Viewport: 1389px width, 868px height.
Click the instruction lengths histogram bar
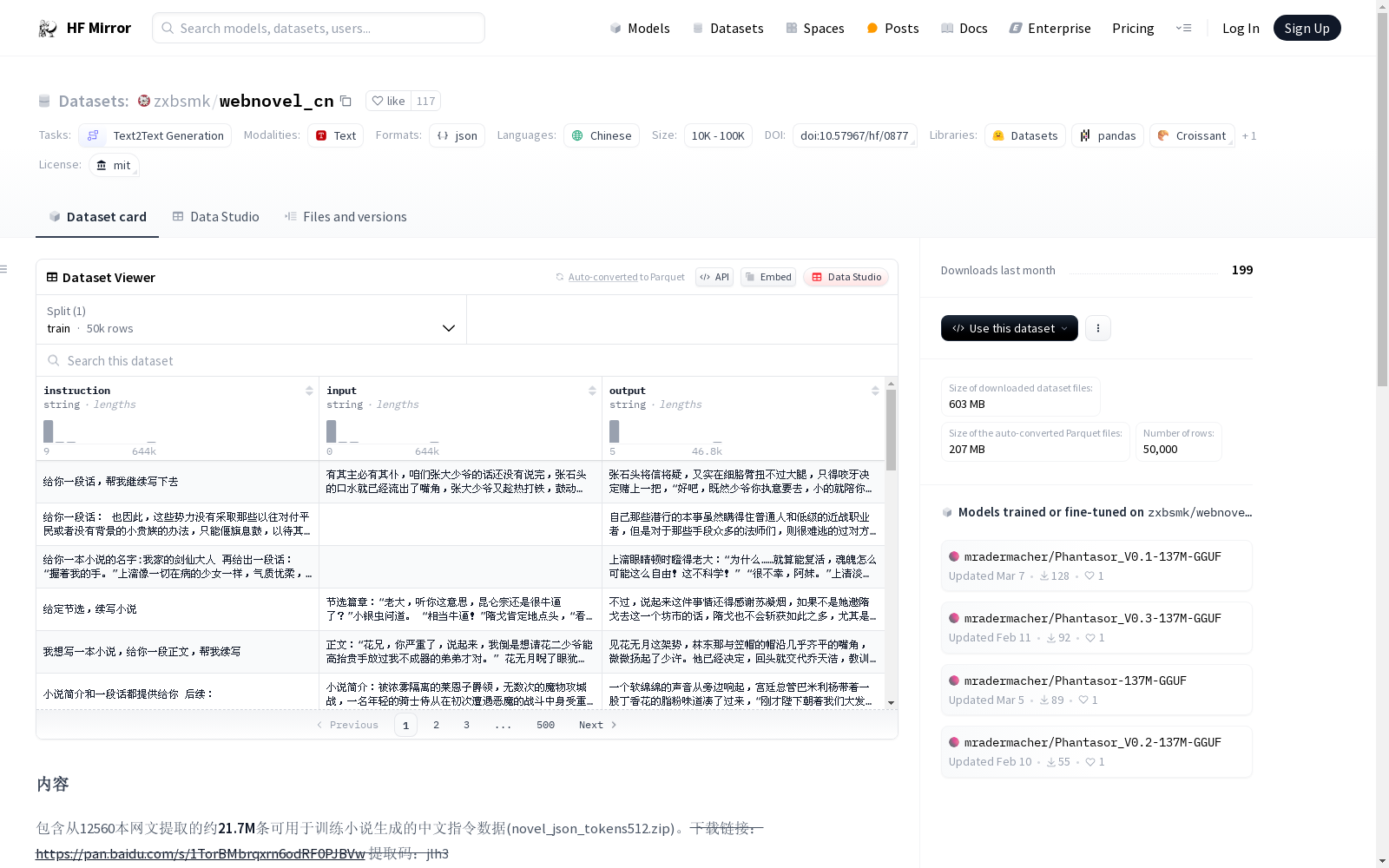(49, 431)
